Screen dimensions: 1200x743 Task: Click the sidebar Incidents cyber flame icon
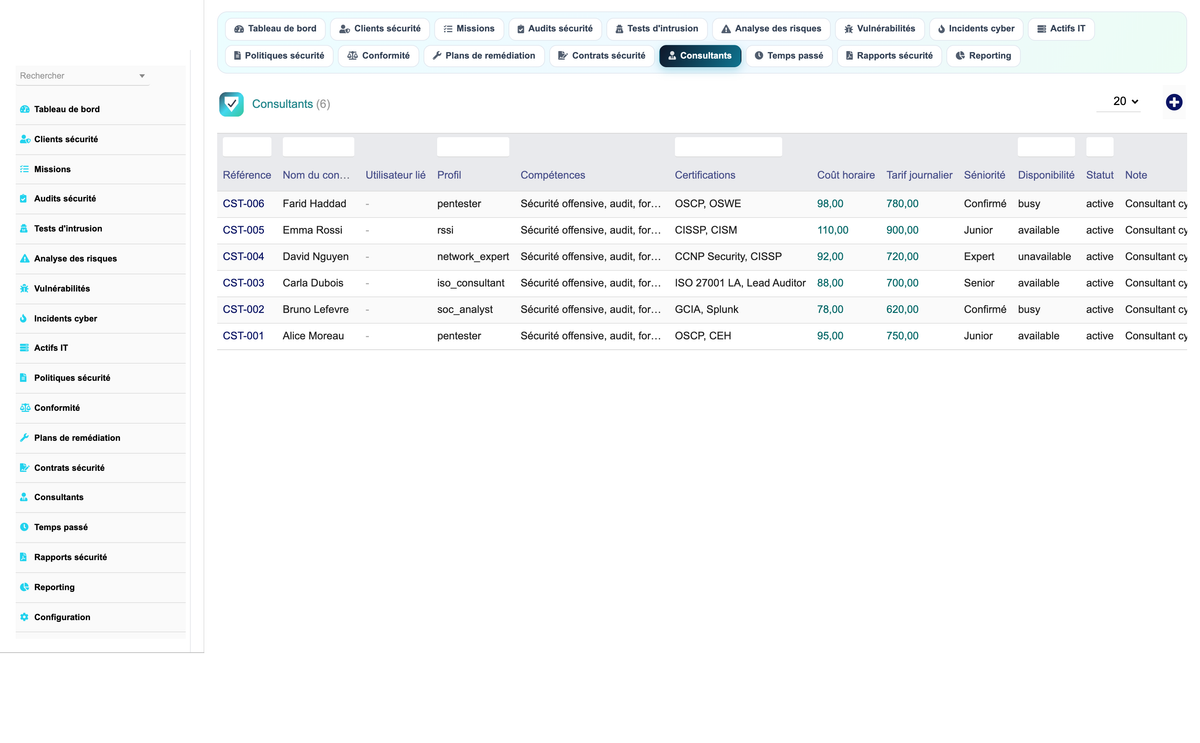click(24, 319)
